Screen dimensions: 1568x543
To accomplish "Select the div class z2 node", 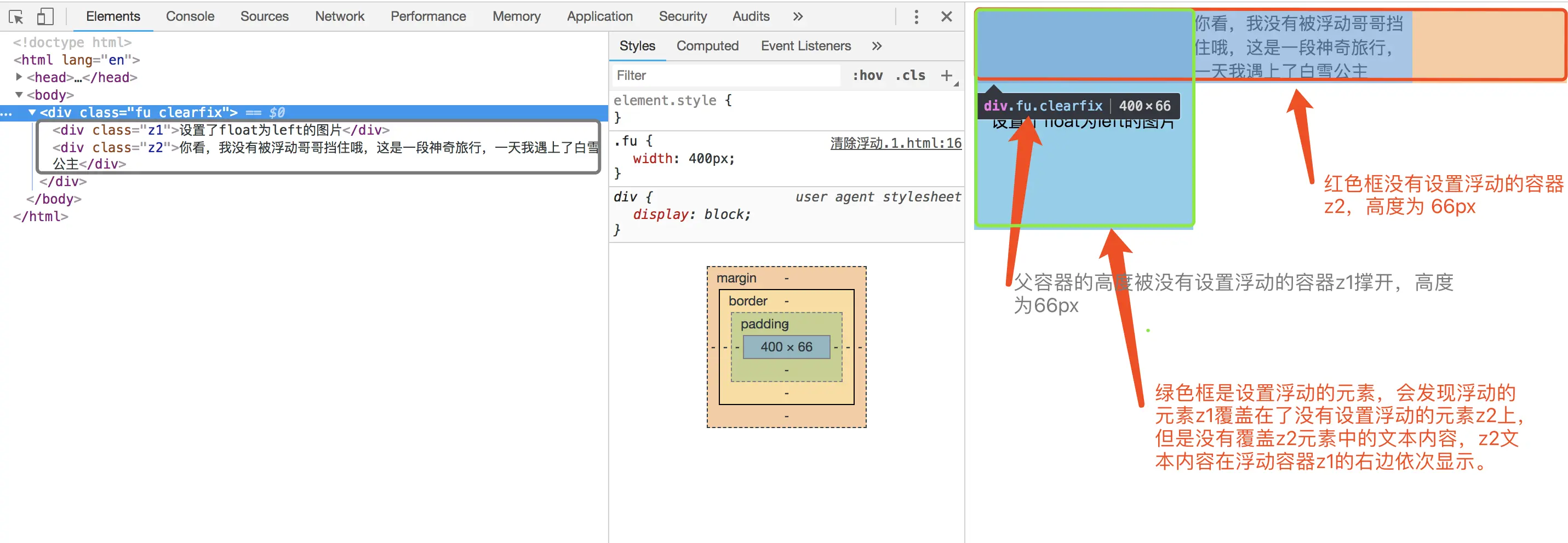I will [325, 155].
